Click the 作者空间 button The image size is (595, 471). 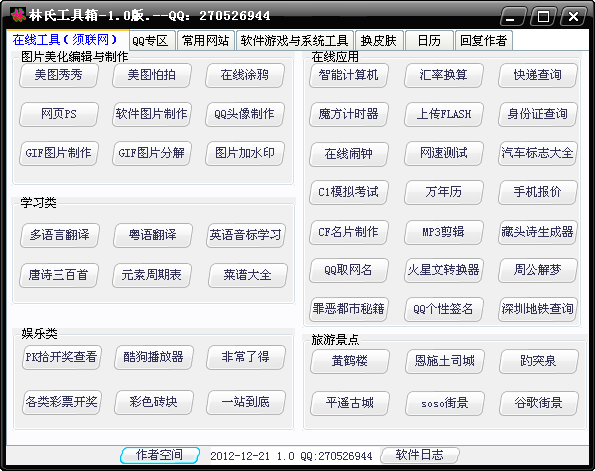click(x=160, y=455)
